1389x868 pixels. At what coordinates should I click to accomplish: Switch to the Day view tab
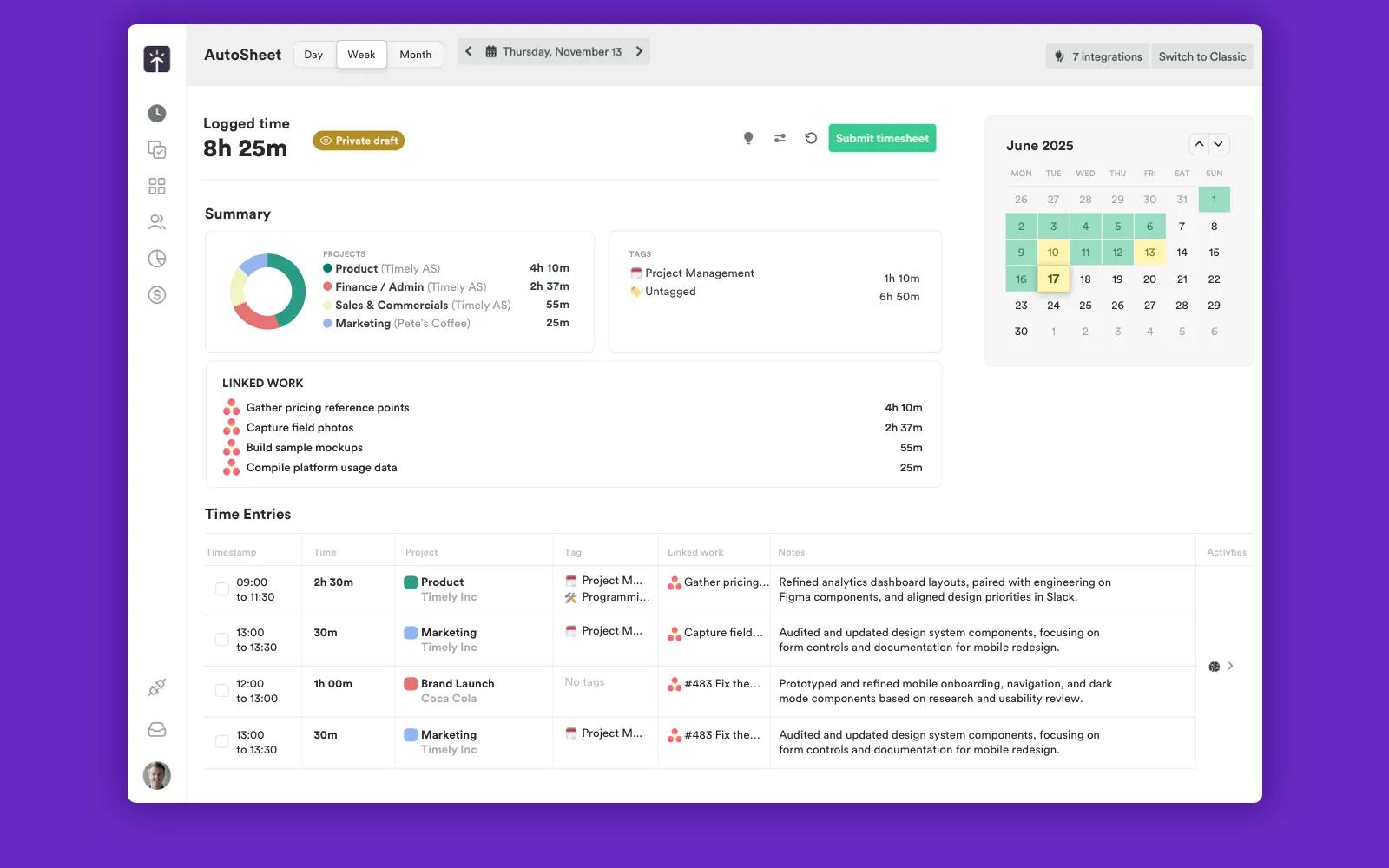pos(313,55)
